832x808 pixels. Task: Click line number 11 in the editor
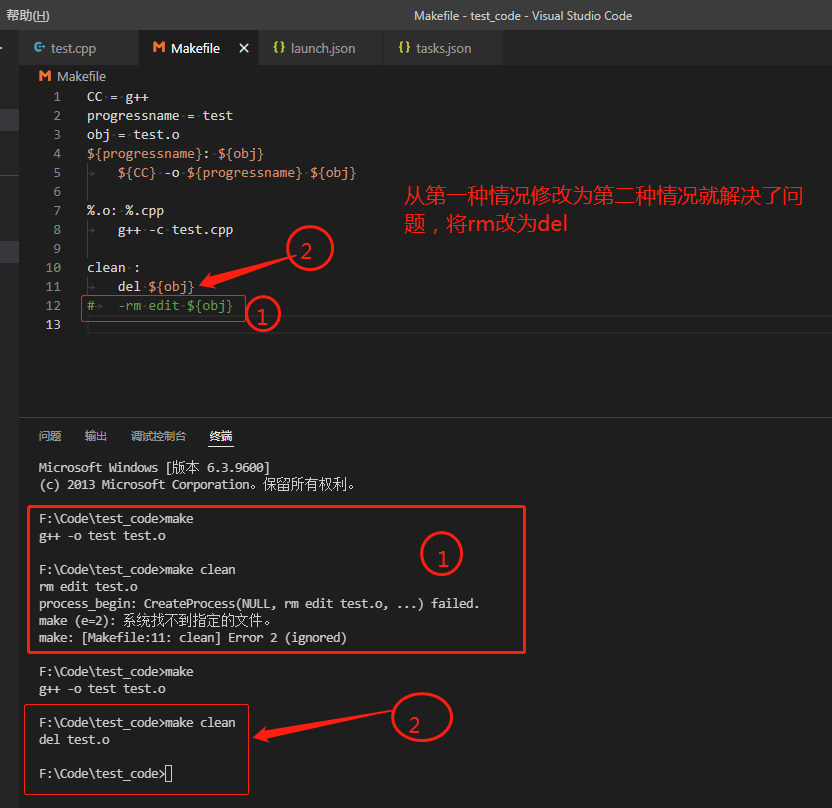pos(53,286)
